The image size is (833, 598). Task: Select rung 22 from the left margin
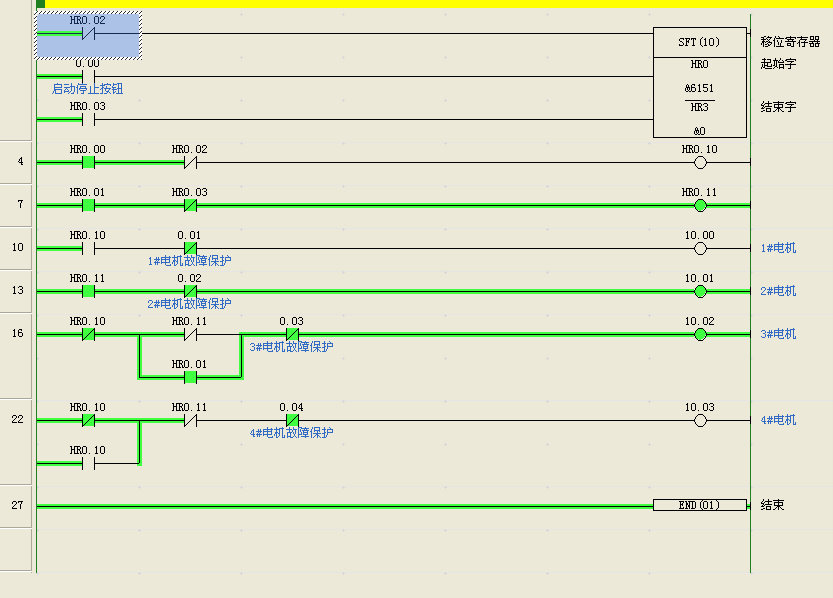(x=17, y=419)
